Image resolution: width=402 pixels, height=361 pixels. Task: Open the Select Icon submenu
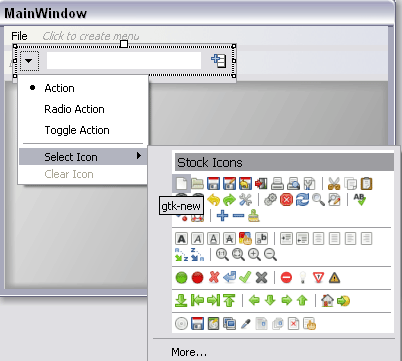pos(83,157)
